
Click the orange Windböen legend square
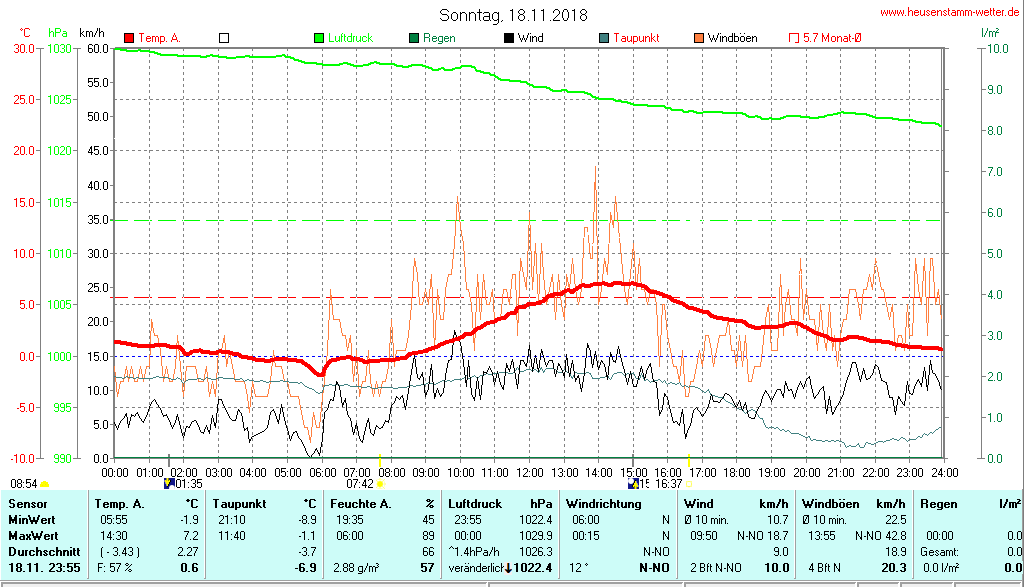point(698,38)
